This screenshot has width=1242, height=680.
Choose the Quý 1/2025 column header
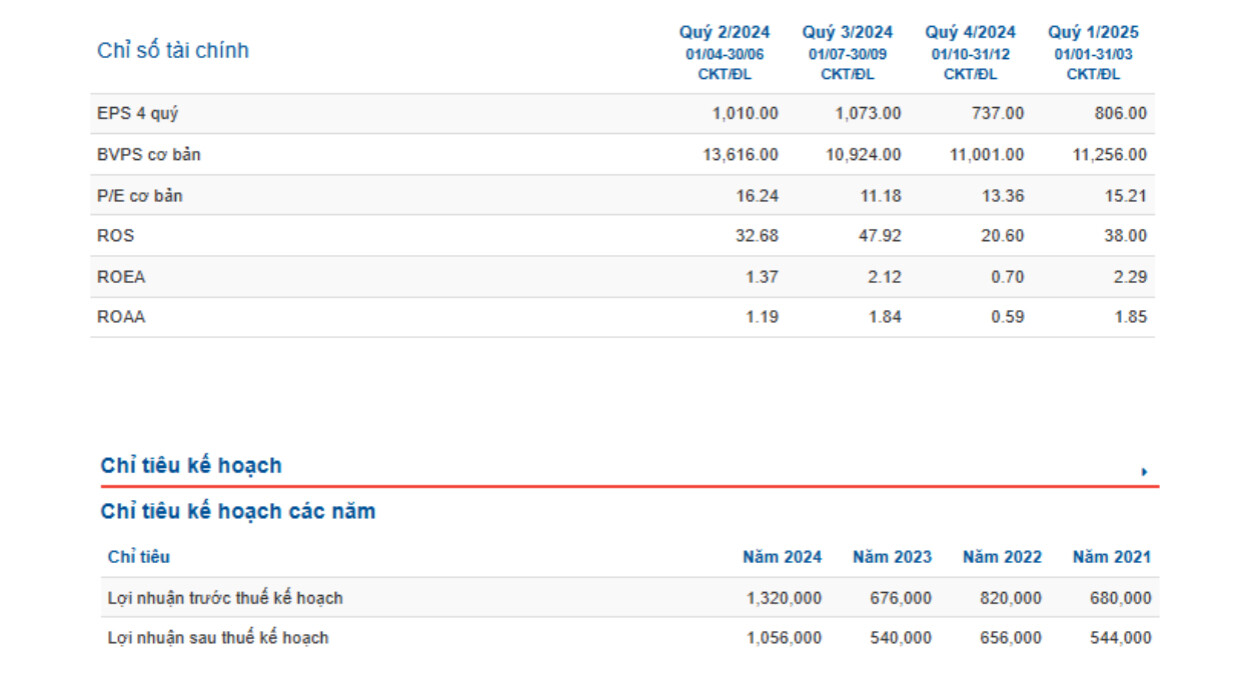point(1093,32)
